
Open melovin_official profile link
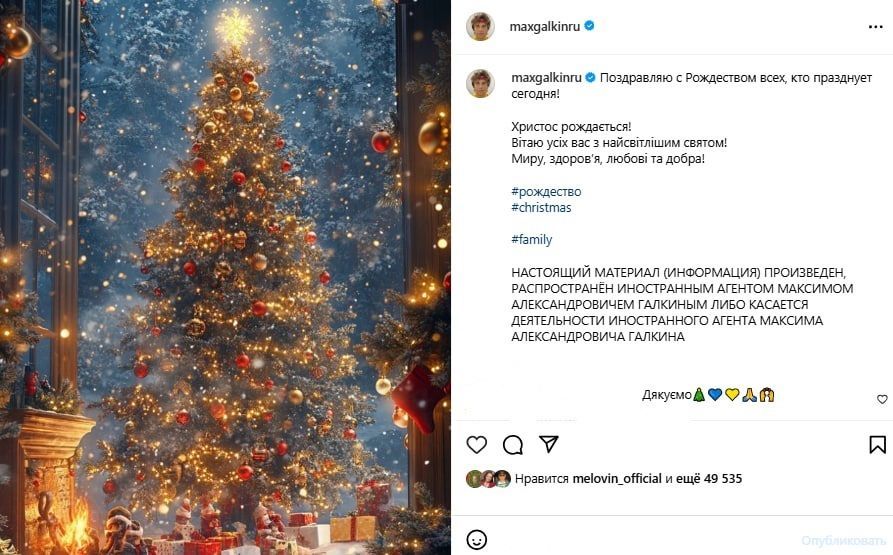point(617,479)
